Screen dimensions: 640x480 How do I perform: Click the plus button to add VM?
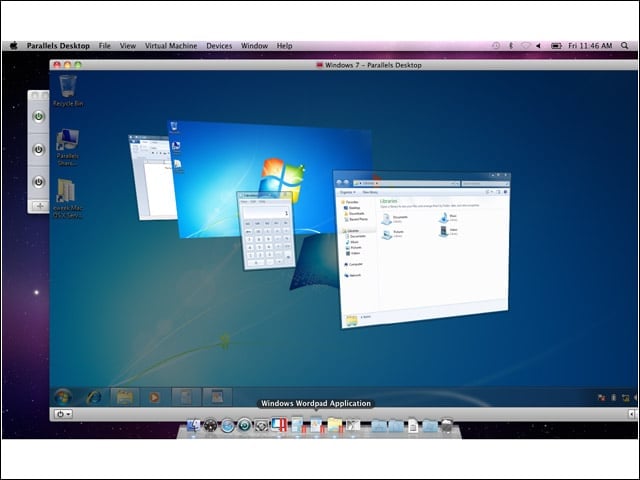[x=40, y=206]
